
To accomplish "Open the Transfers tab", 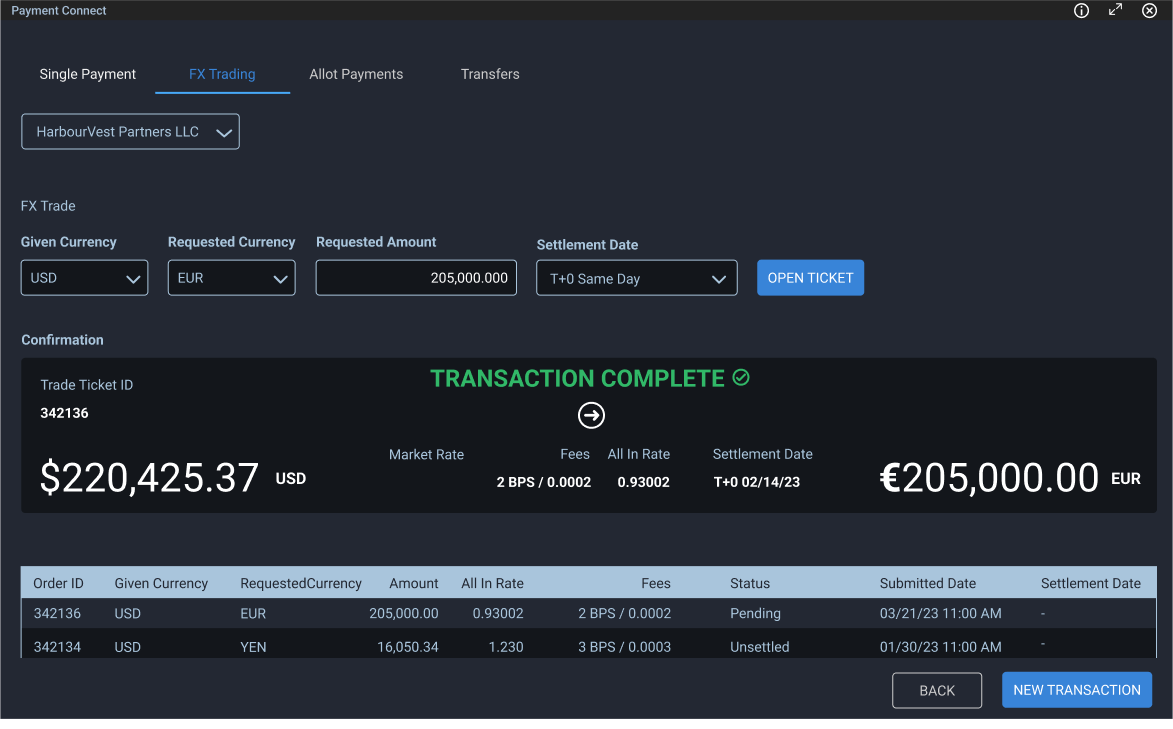I will point(490,74).
